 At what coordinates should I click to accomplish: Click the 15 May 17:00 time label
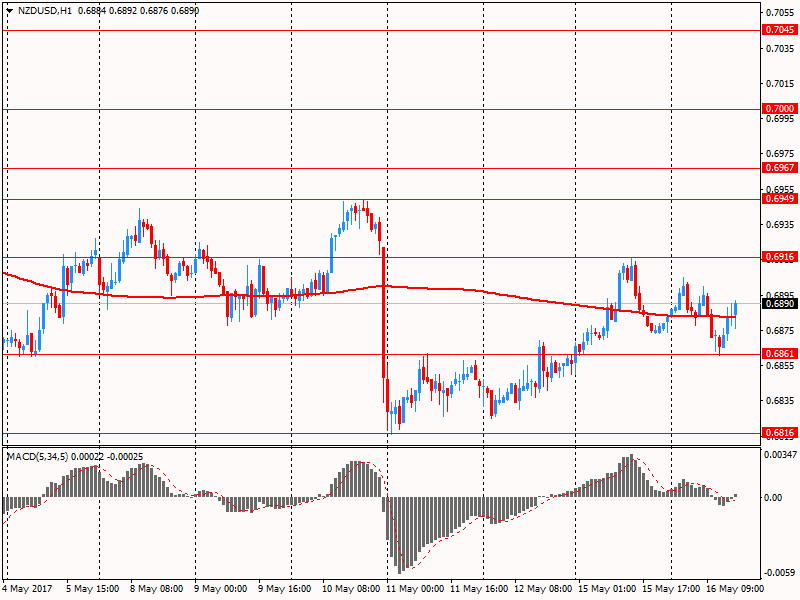point(671,588)
